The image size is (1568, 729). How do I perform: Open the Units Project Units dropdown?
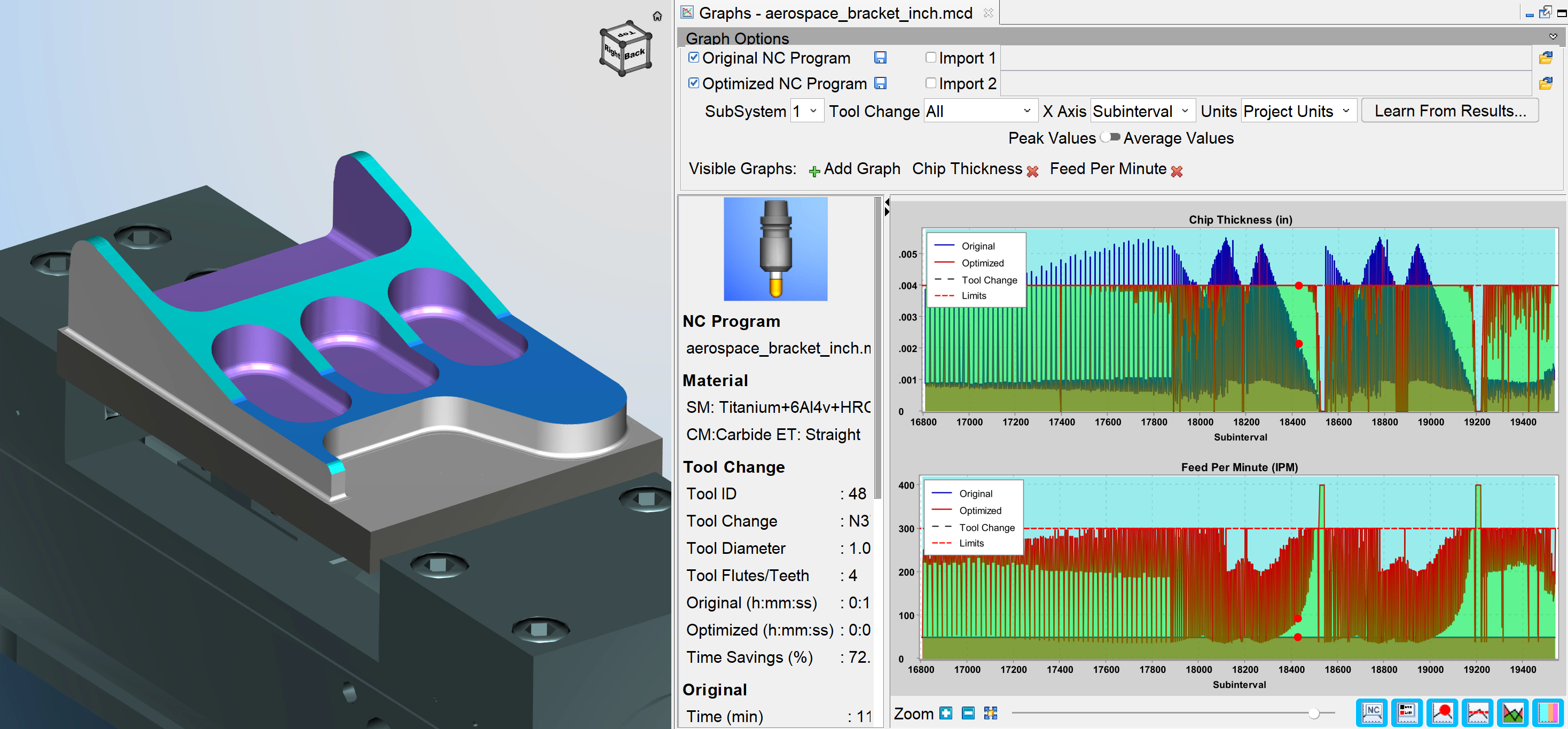coord(1298,112)
